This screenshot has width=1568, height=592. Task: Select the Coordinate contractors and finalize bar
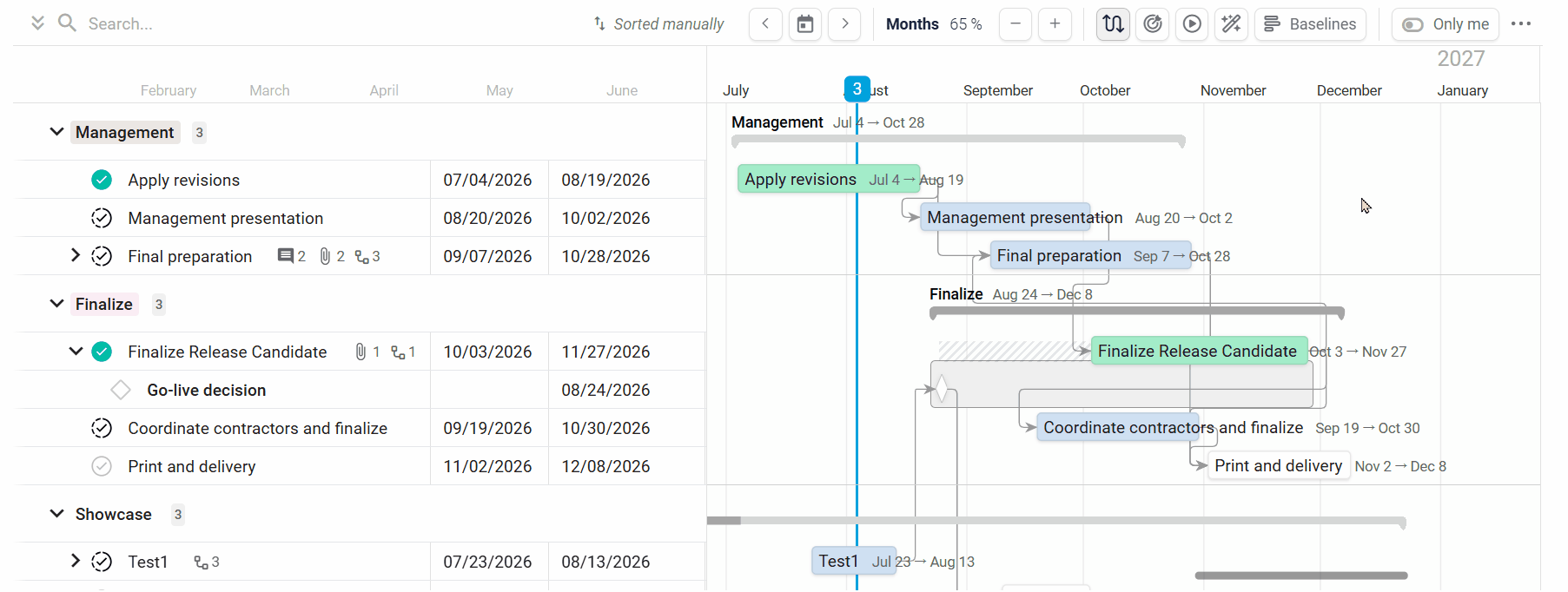tap(1118, 427)
